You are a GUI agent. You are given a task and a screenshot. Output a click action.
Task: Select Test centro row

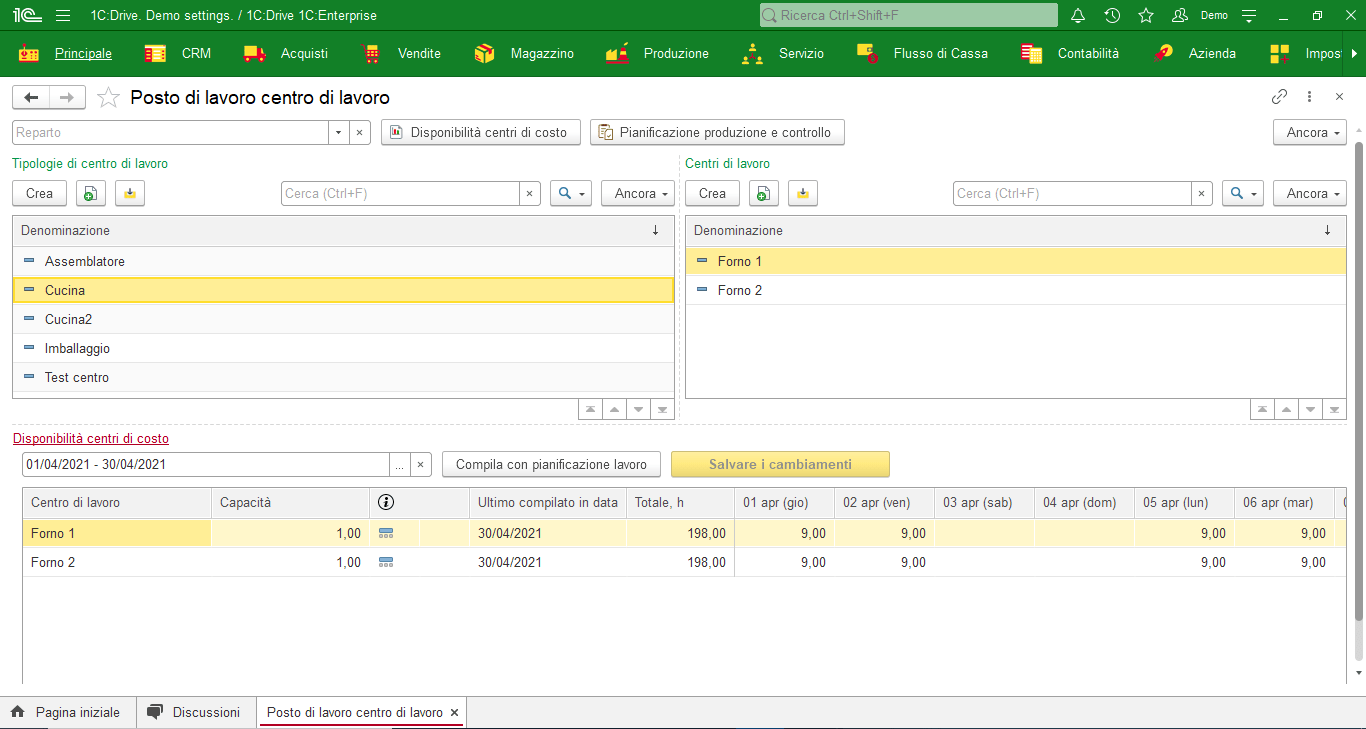343,378
